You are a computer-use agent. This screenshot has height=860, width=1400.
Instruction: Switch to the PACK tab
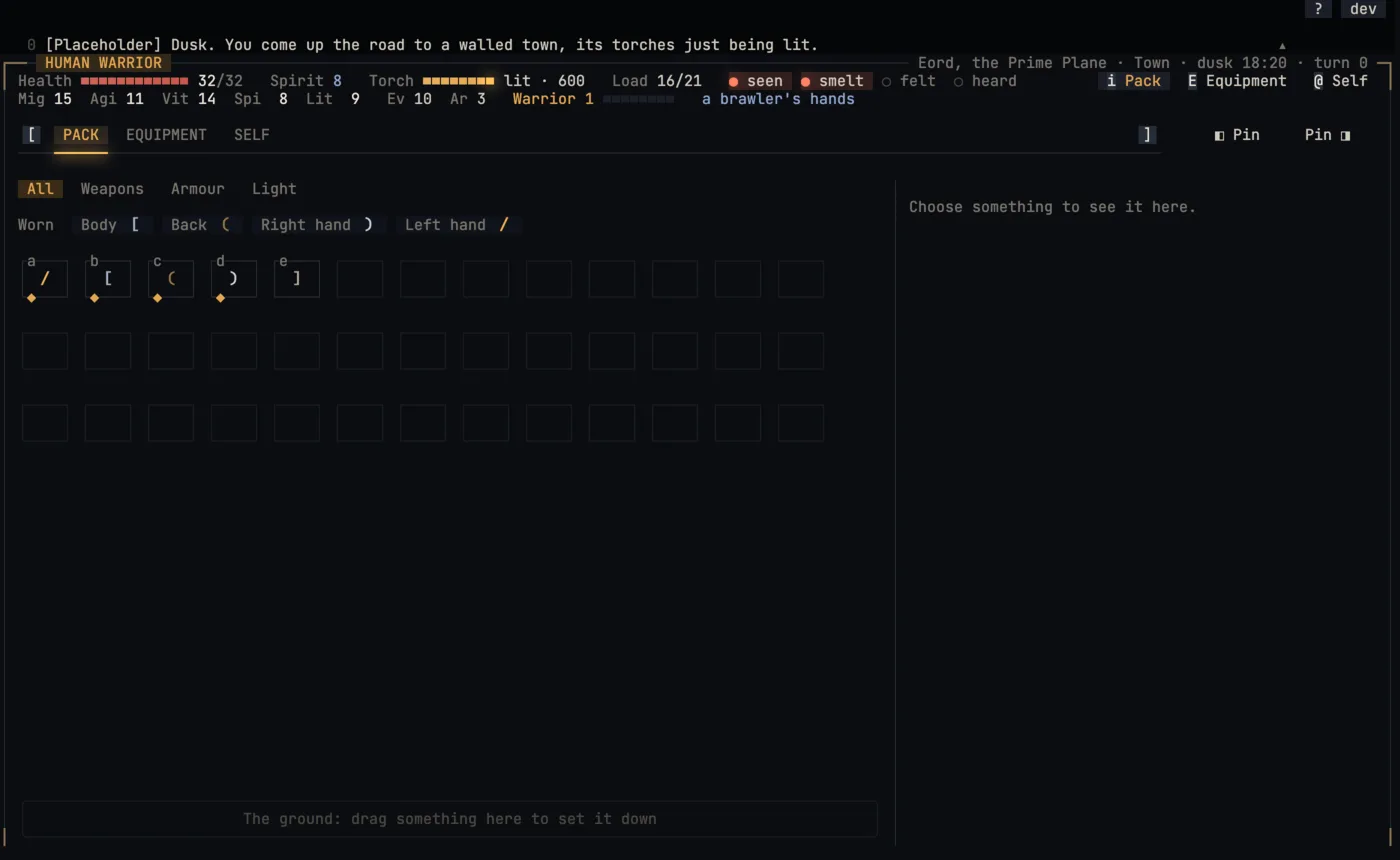pyautogui.click(x=81, y=135)
